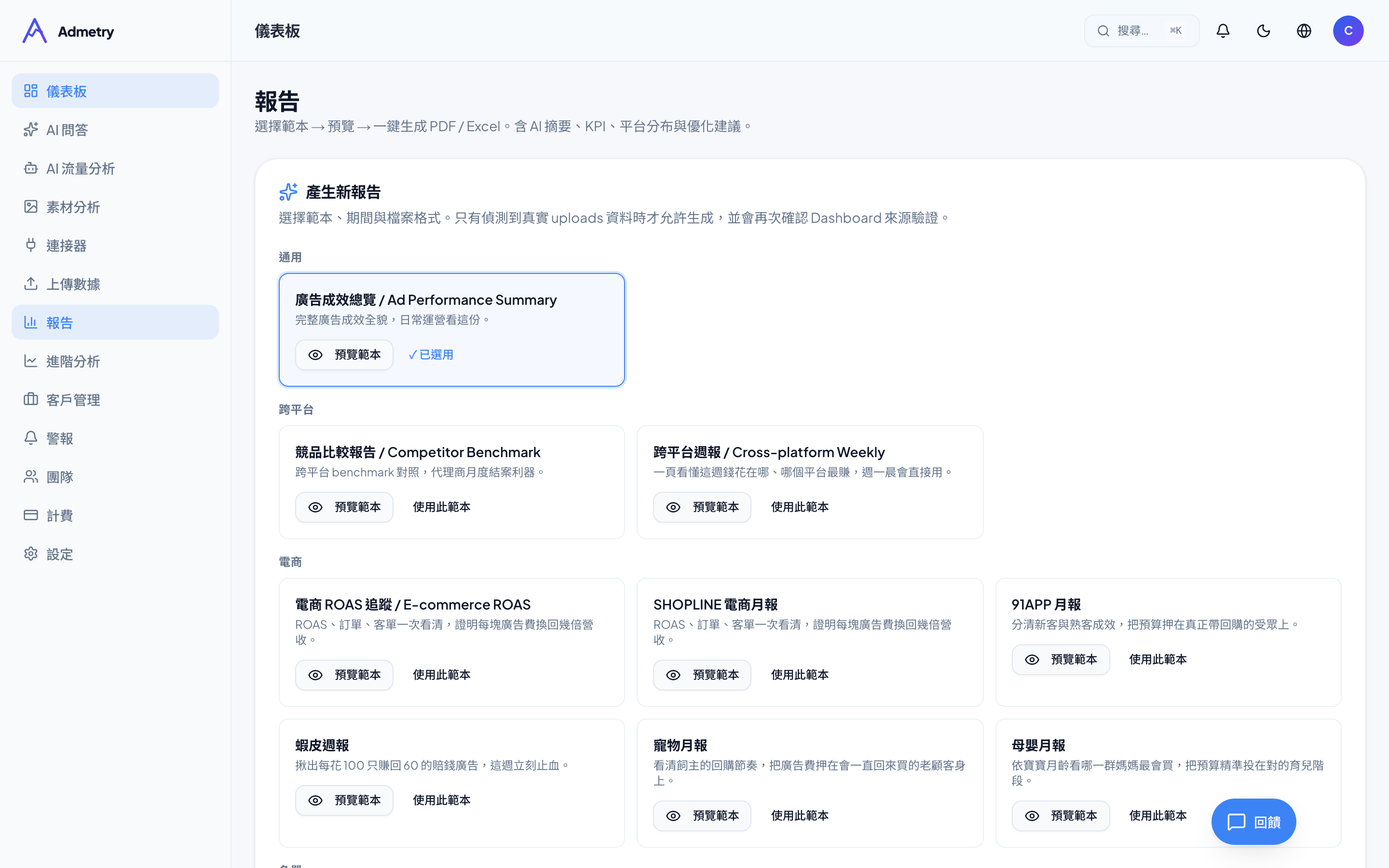The height and width of the screenshot is (868, 1389).
Task: Click the 母嬰月報 card title
Action: [1038, 745]
